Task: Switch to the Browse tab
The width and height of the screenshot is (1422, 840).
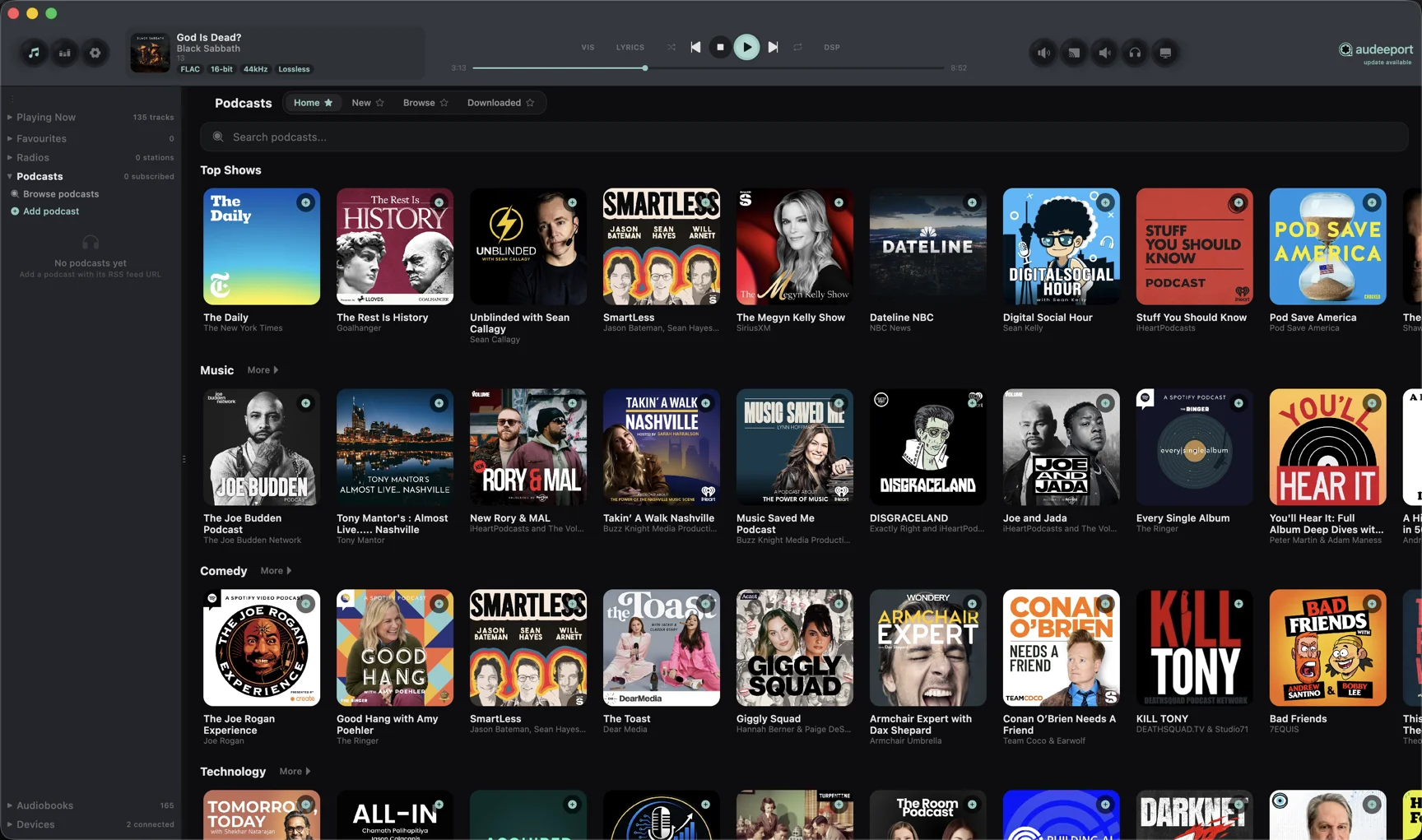Action: 419,103
